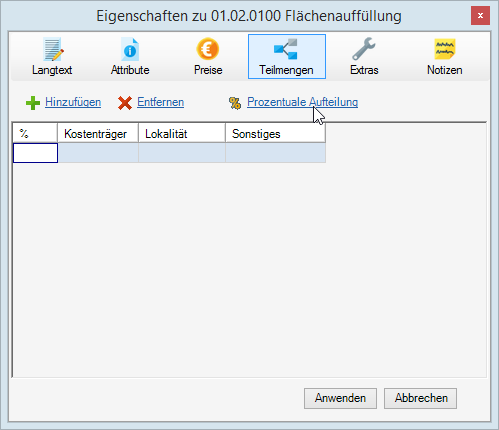Click the green plus icon
The width and height of the screenshot is (499, 430).
pos(33,103)
